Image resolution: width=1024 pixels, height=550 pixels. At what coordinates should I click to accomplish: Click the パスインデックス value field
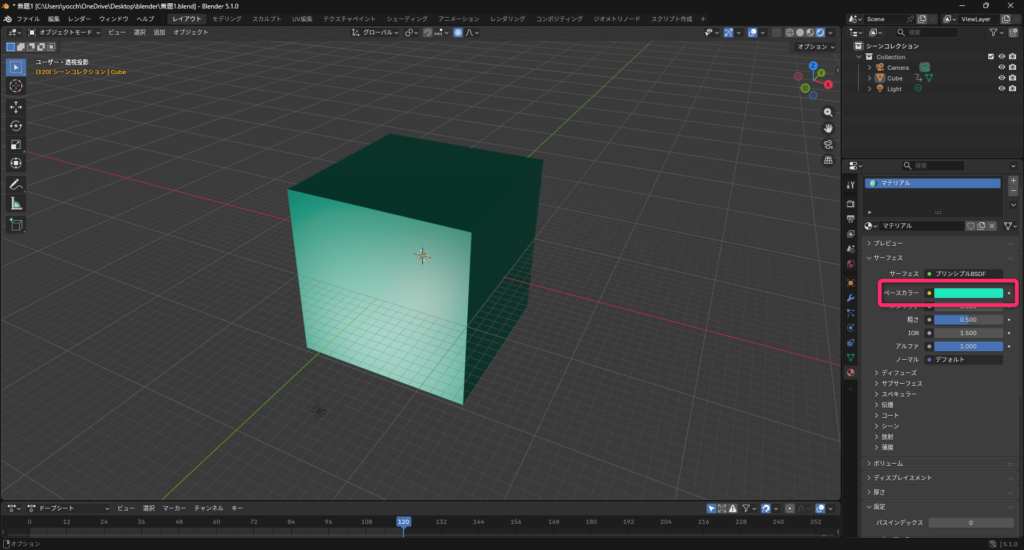pyautogui.click(x=970, y=522)
